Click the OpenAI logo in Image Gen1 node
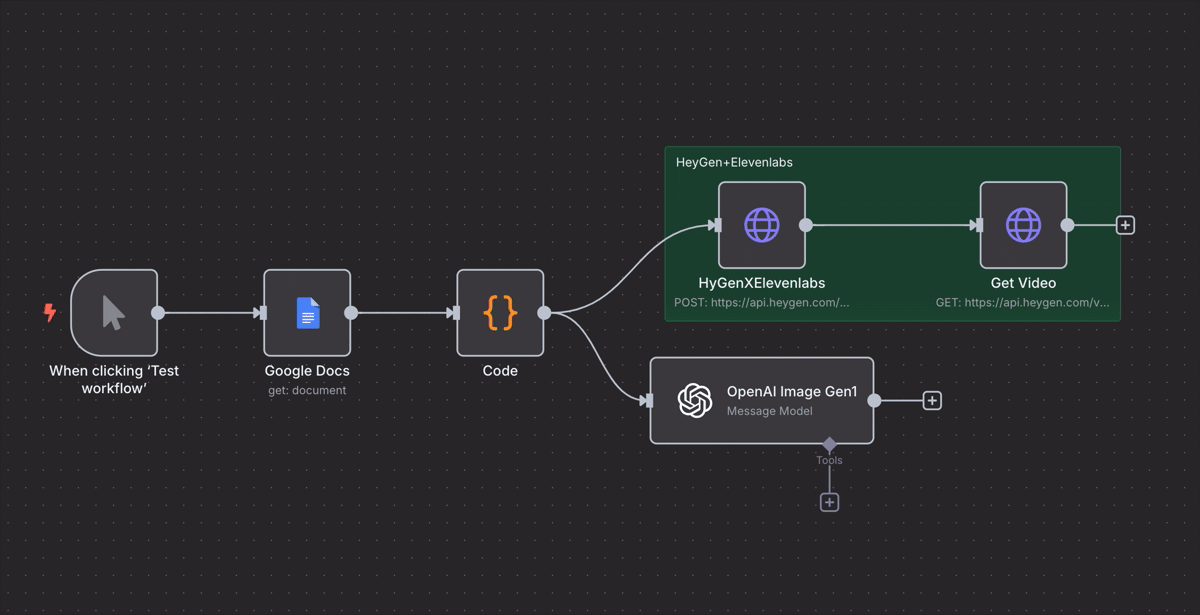Image resolution: width=1200 pixels, height=615 pixels. pyautogui.click(x=694, y=400)
